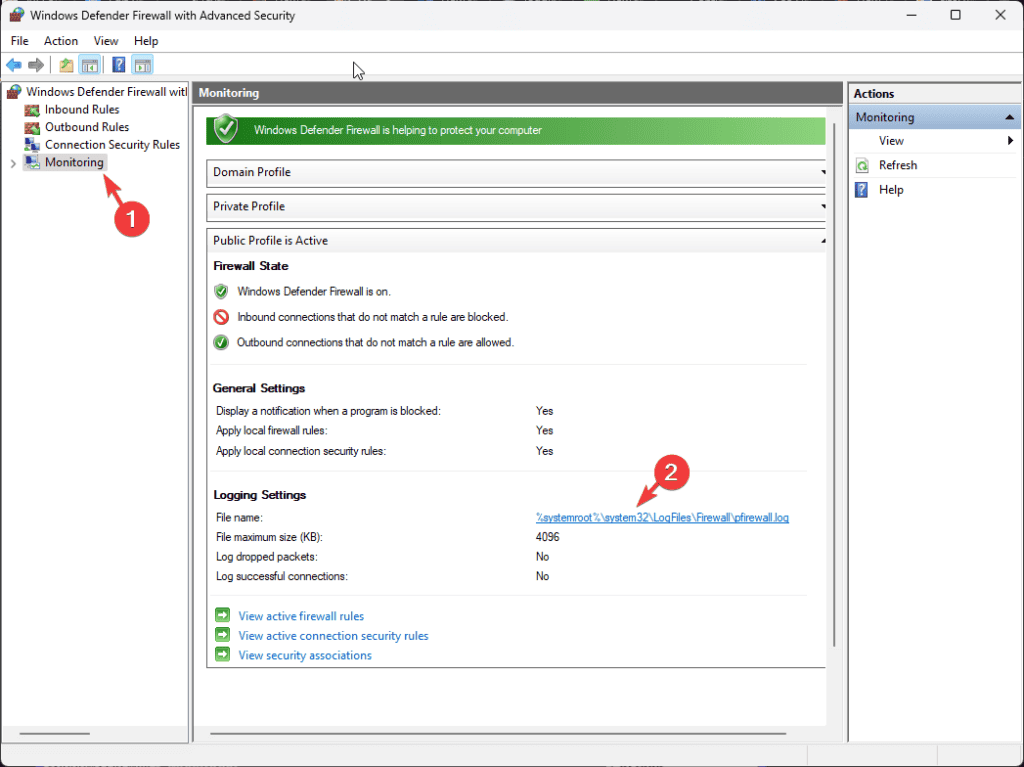The height and width of the screenshot is (767, 1024).
Task: Click the green arrow icon beside View active firewall rules
Action: (x=222, y=615)
